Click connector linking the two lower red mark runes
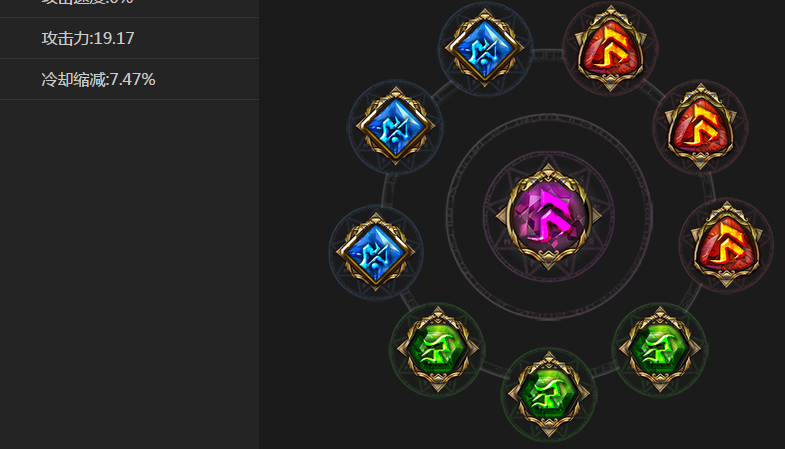Viewport: 785px width, 449px height. tap(709, 187)
